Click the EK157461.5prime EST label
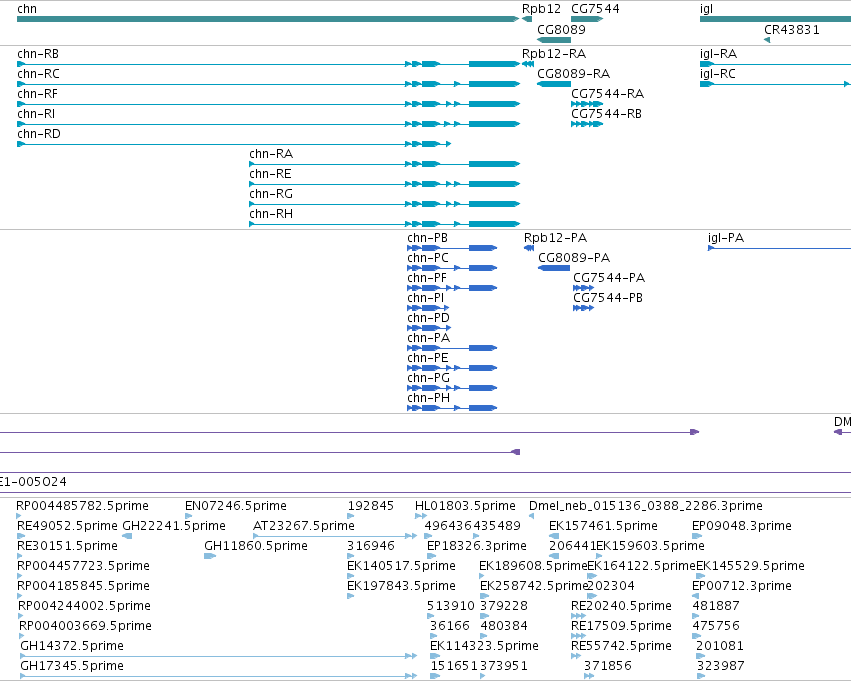The image size is (851, 681). tap(603, 526)
